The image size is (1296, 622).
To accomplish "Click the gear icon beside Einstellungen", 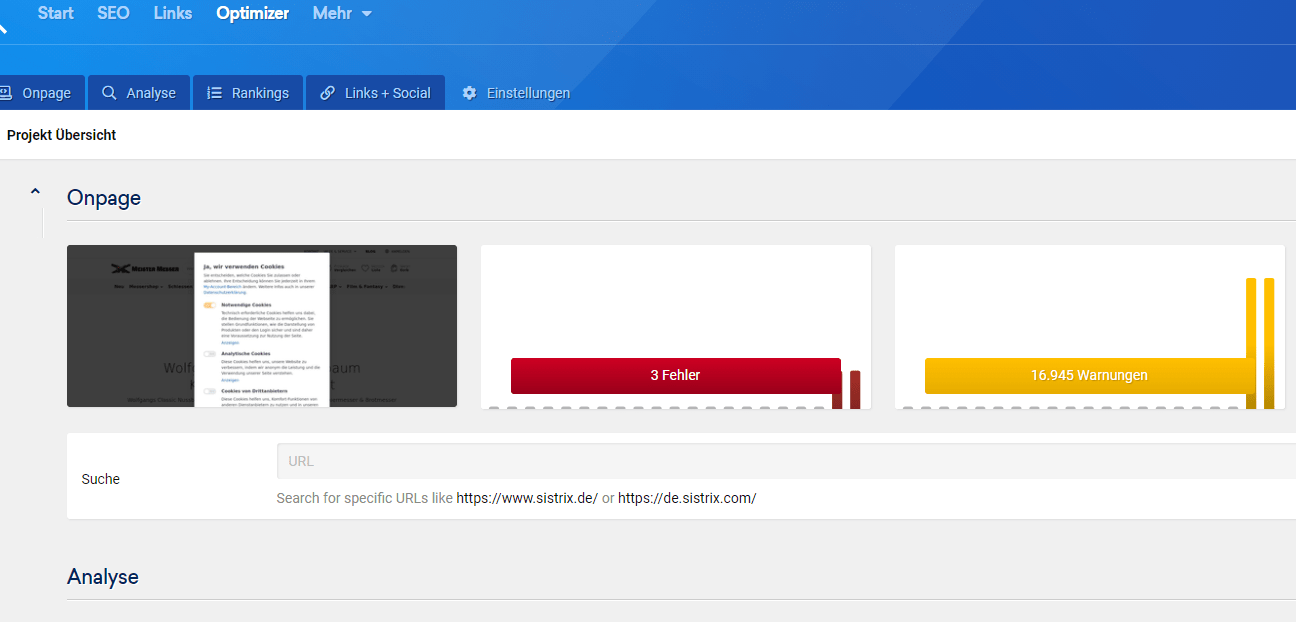I will pyautogui.click(x=469, y=93).
